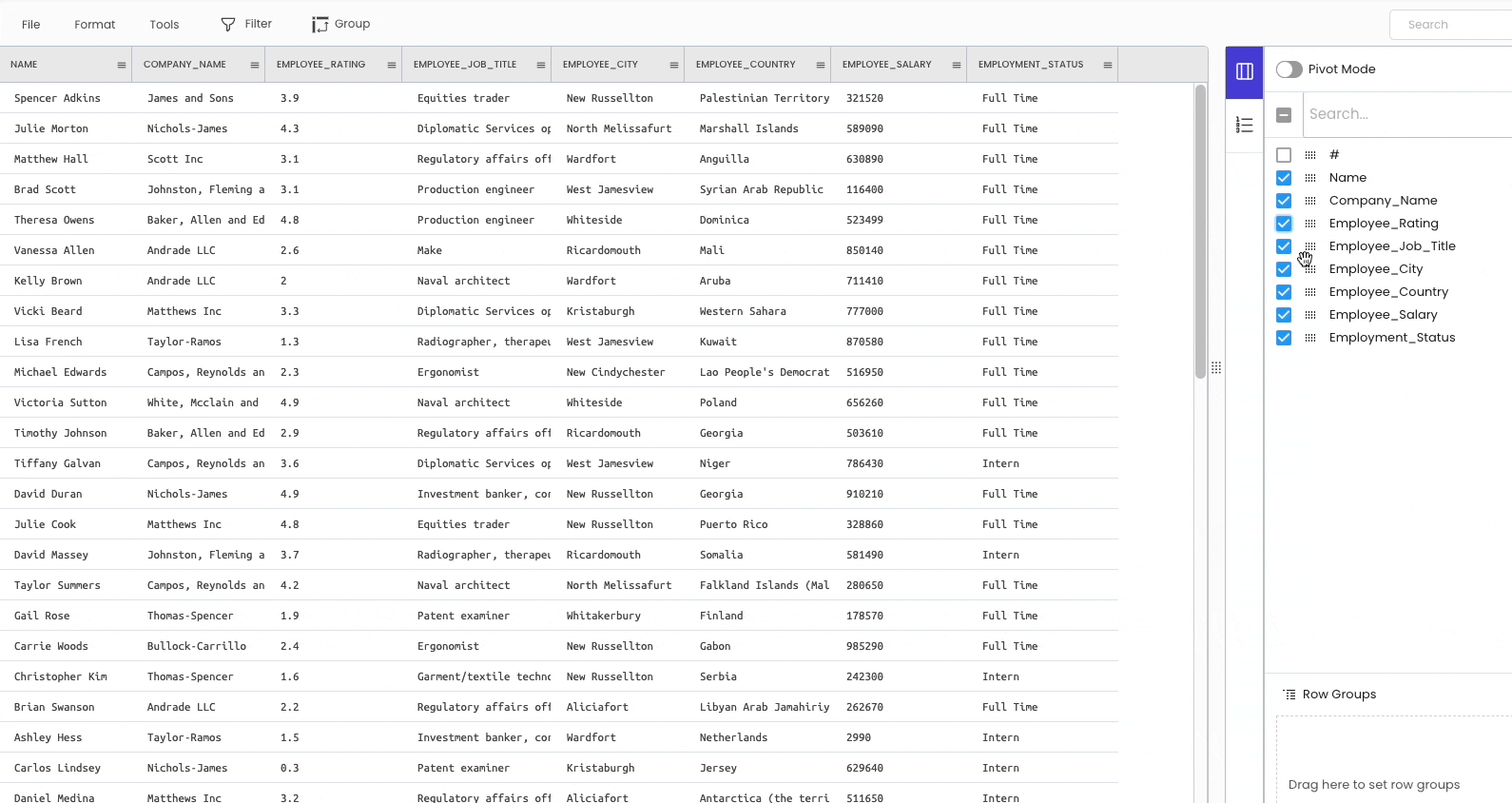Open the EMPLOYEE_SALARY column menu icon

956,65
